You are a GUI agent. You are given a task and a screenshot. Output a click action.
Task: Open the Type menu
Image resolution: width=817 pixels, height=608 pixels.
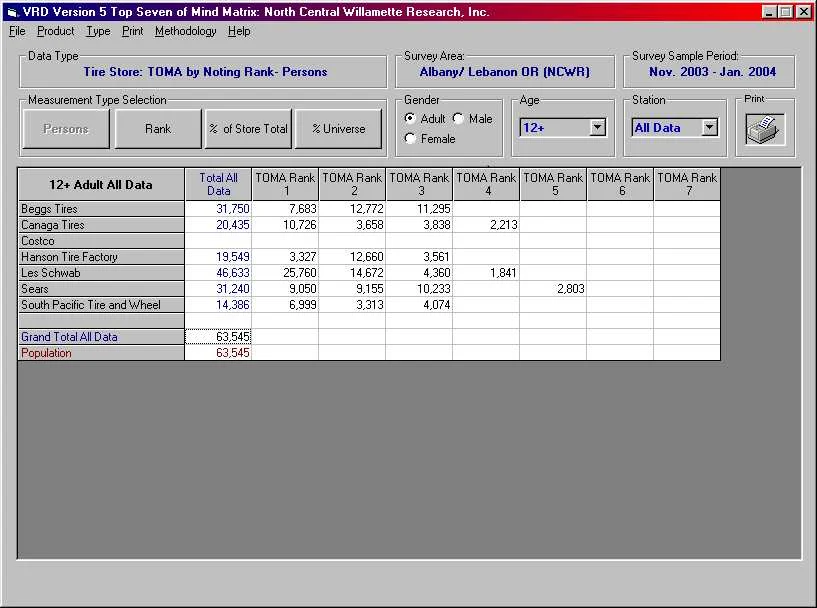(98, 31)
